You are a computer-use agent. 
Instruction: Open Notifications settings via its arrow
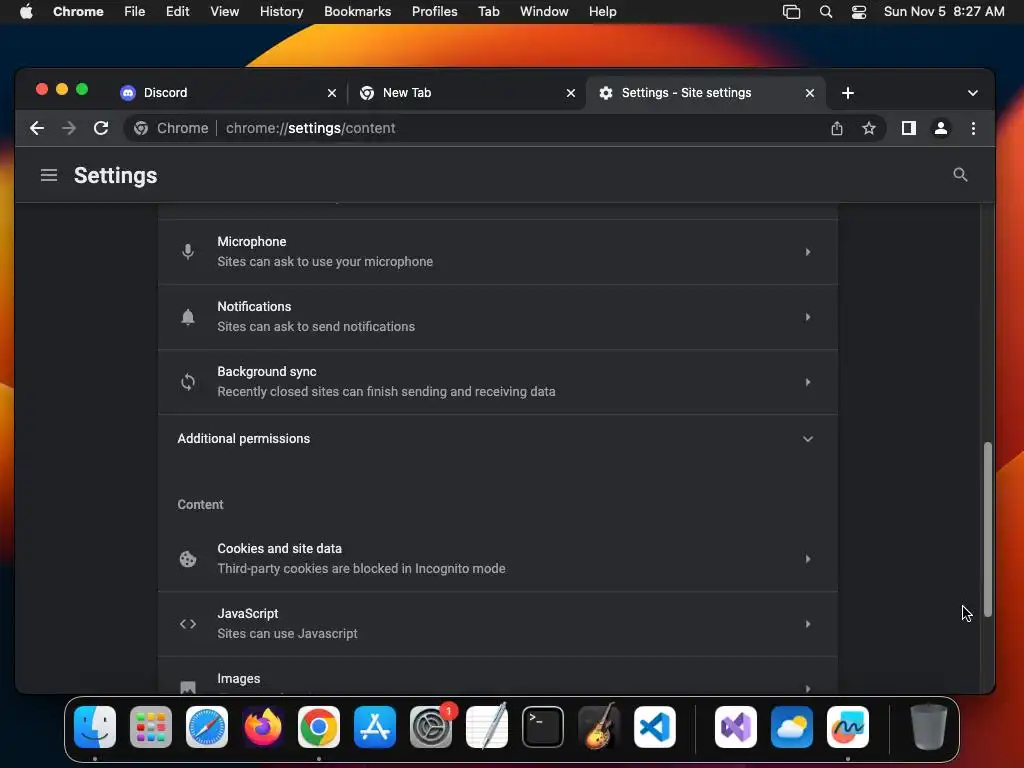click(x=808, y=317)
